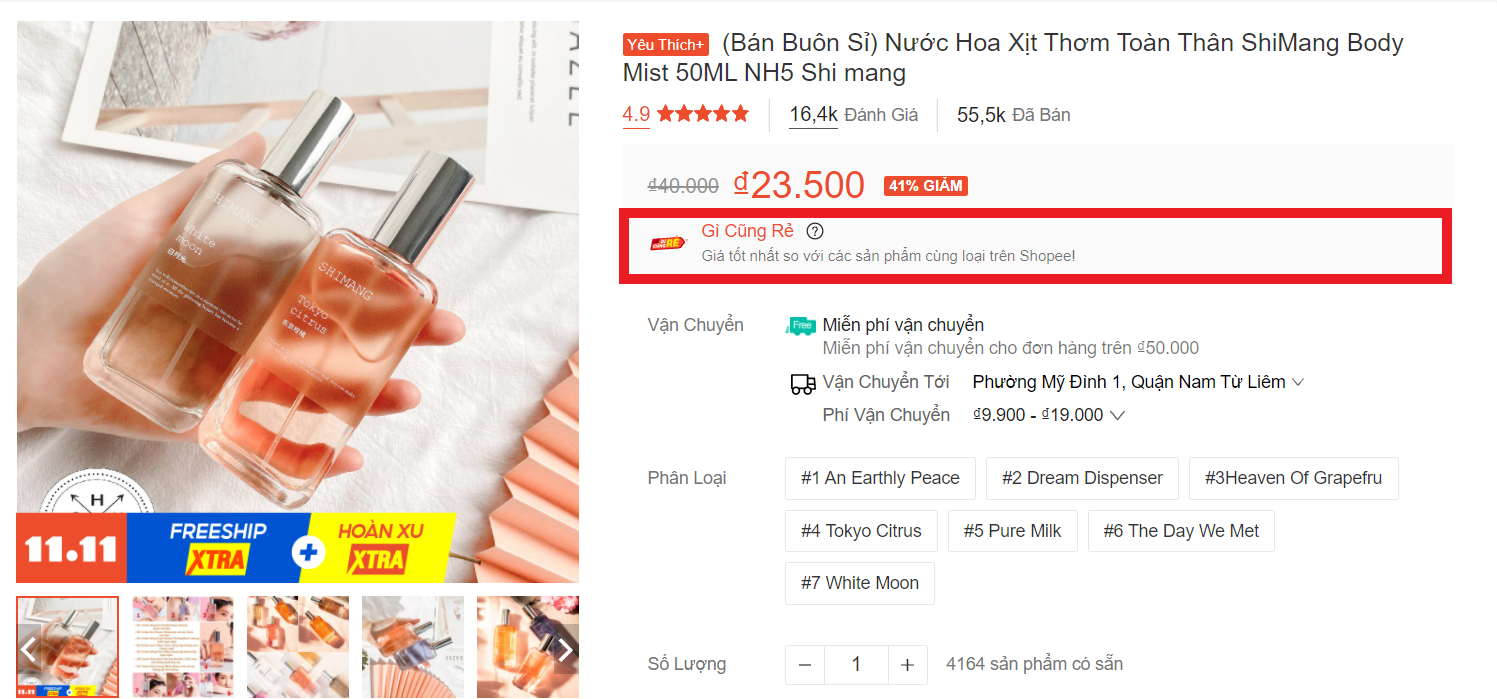Click the minus quantity button
The image size is (1497, 699).
point(805,665)
